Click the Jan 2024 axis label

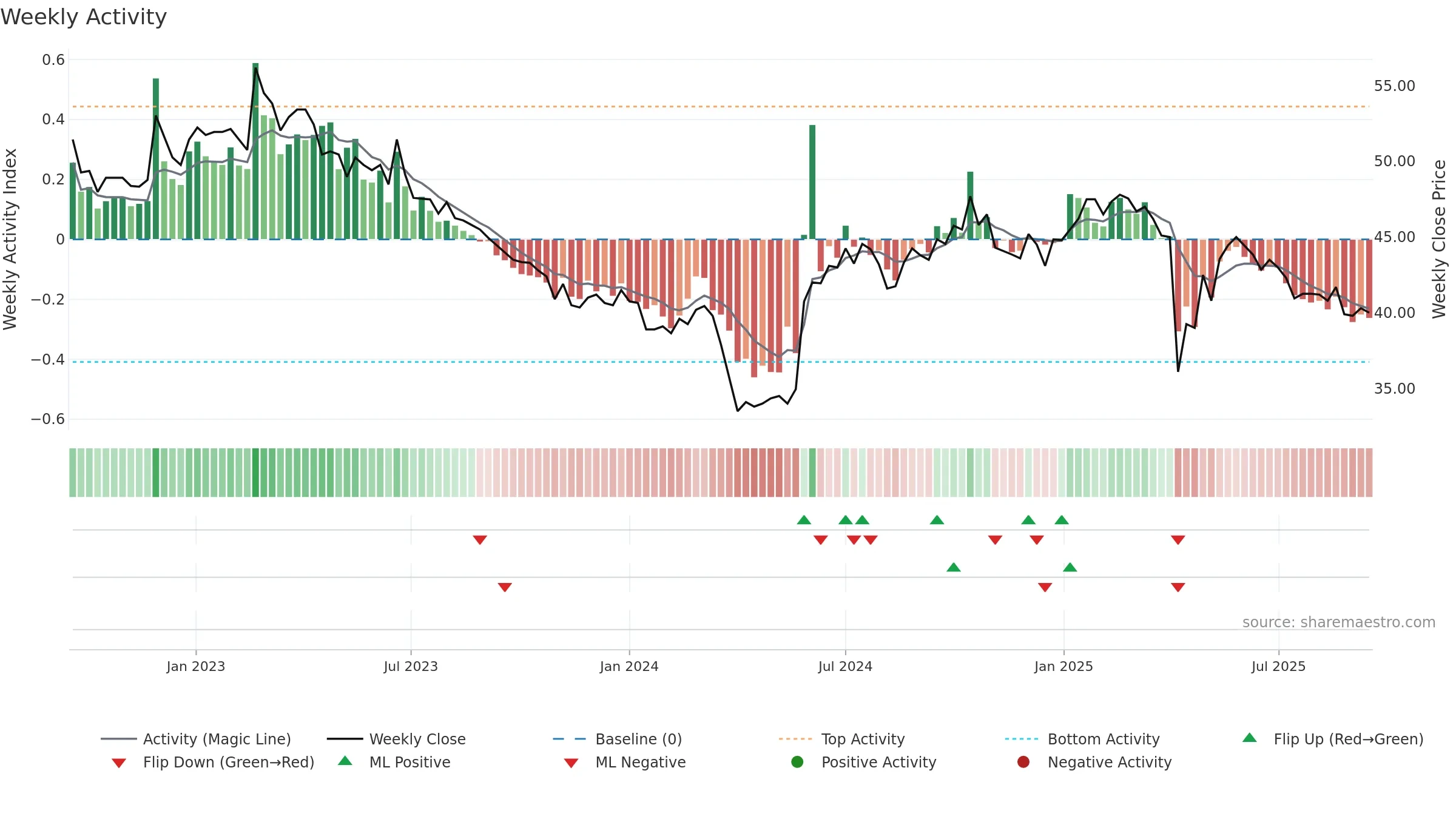coord(629,666)
